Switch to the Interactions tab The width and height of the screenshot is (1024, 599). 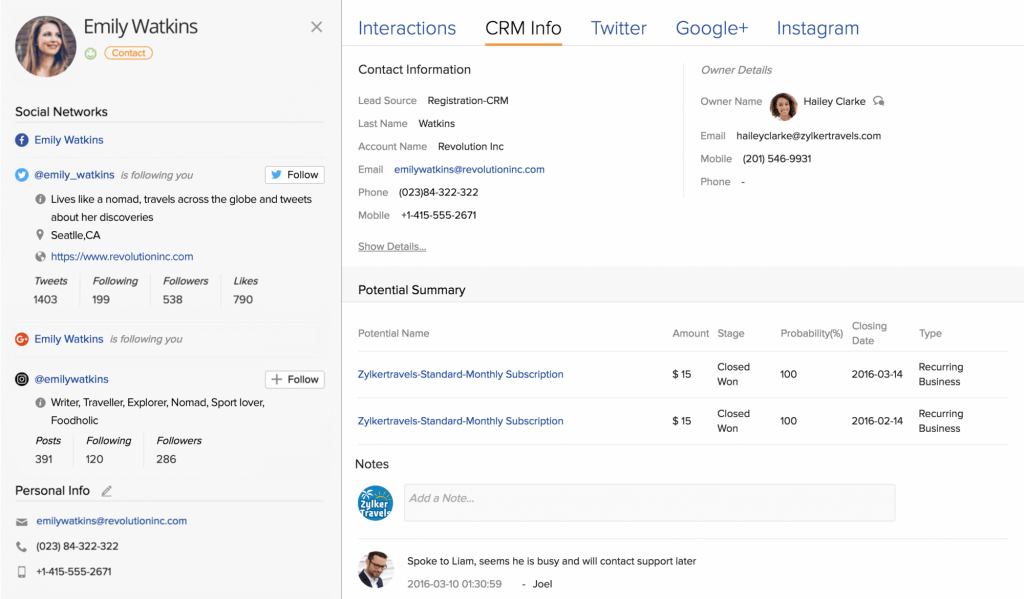click(406, 29)
